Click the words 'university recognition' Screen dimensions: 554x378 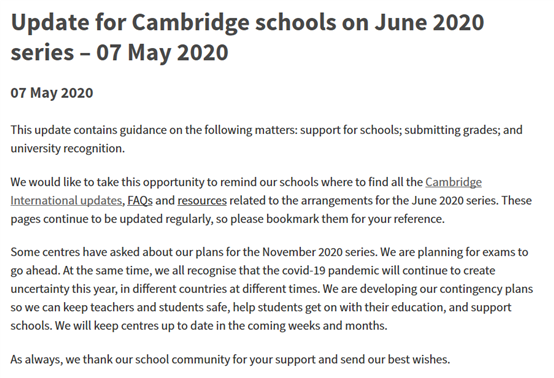(67, 148)
